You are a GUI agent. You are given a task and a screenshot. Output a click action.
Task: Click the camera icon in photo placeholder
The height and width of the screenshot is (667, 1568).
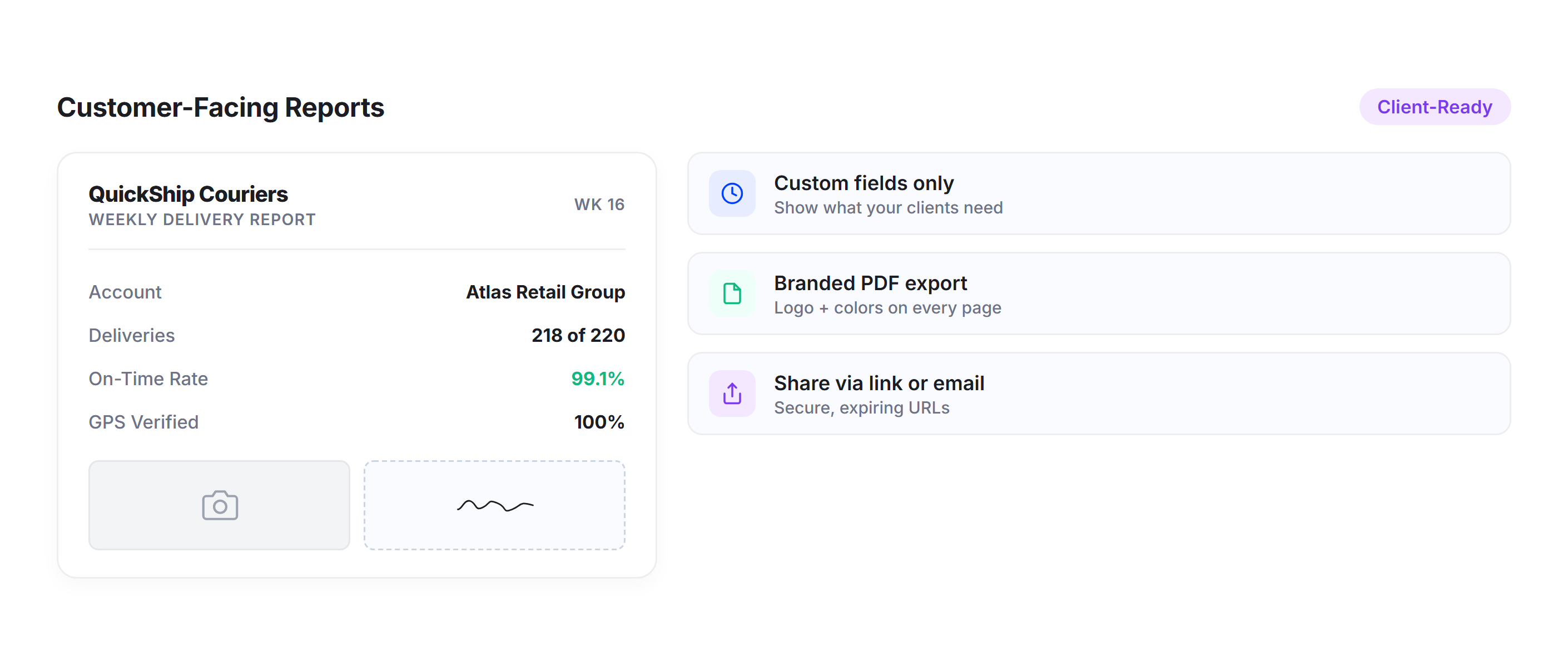(x=220, y=505)
